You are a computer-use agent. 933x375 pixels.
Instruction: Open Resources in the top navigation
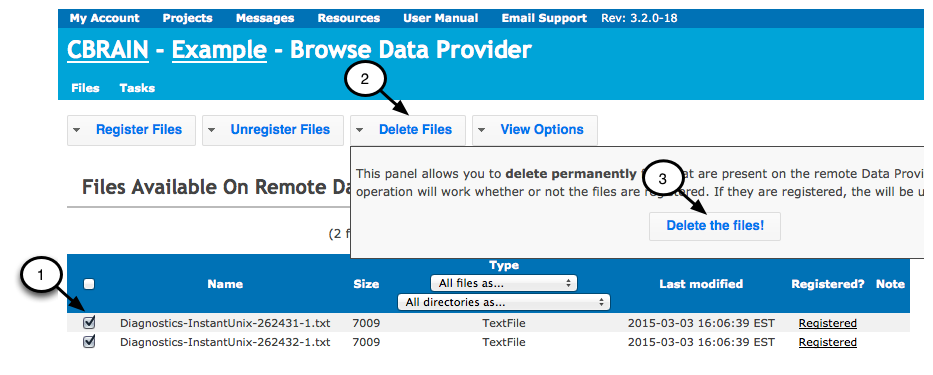click(x=349, y=18)
